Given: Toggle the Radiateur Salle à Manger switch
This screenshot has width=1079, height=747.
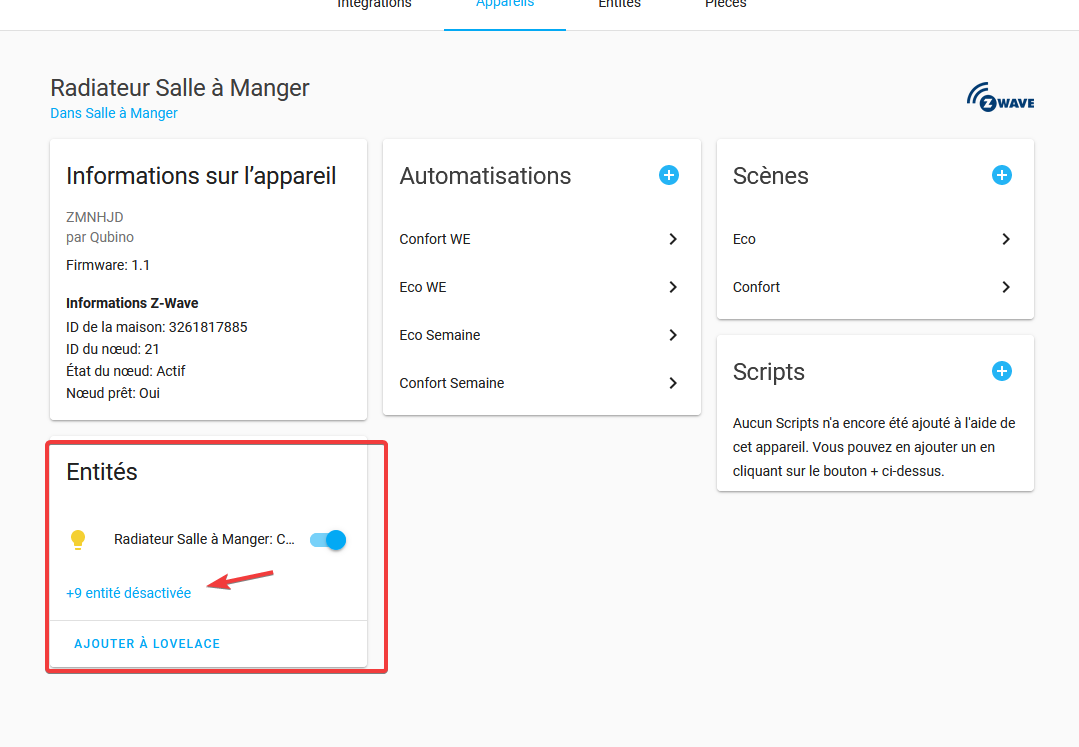Looking at the screenshot, I should coord(328,540).
